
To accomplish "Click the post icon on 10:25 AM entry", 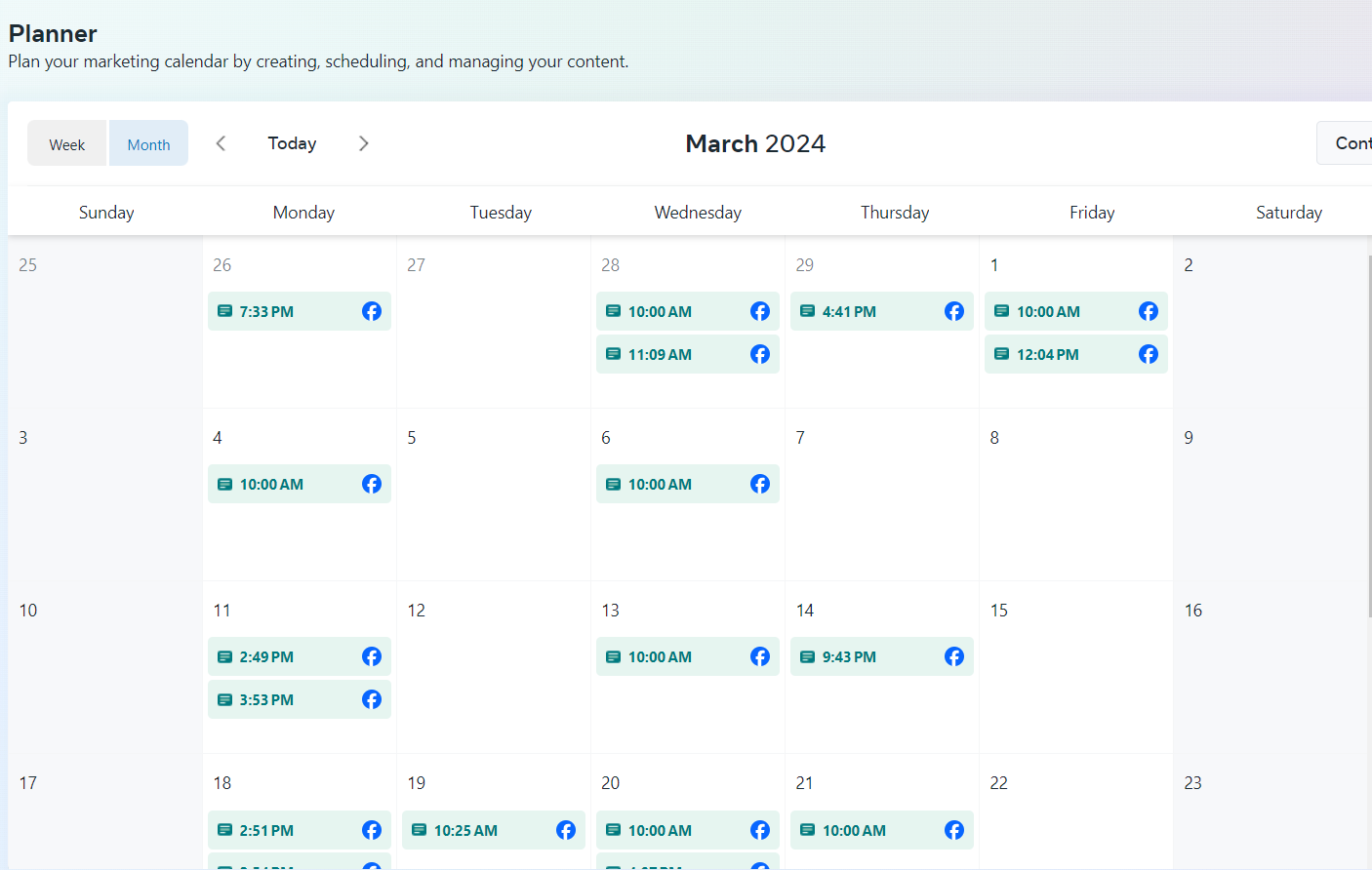I will click(420, 830).
